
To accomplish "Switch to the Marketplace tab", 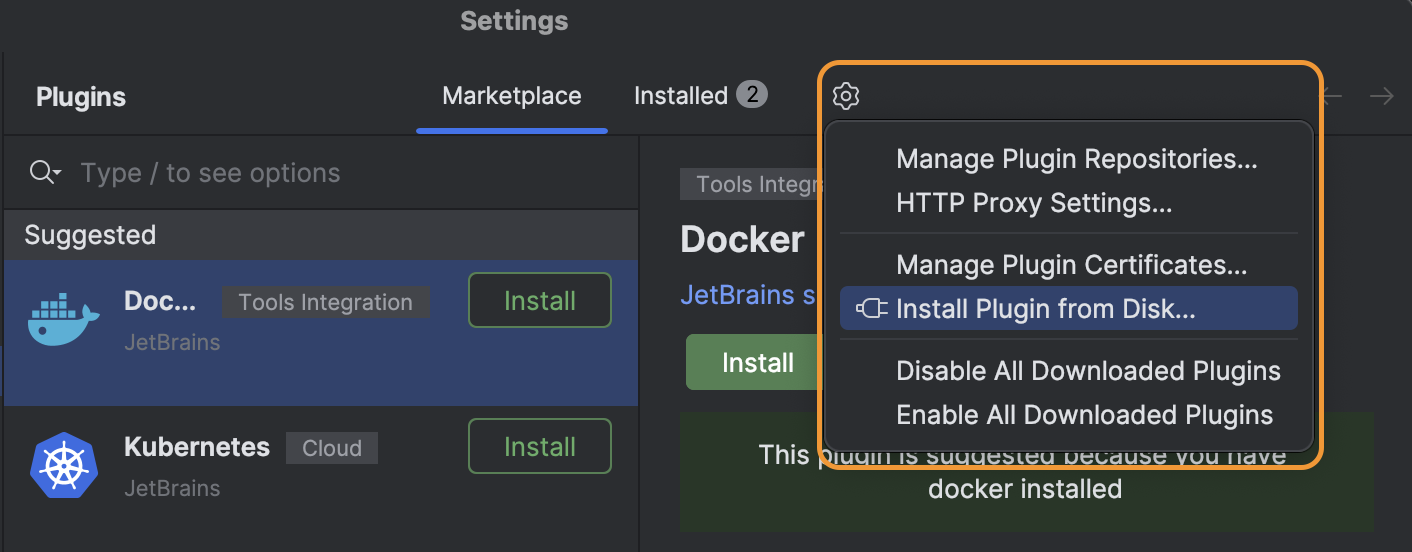I will [512, 96].
